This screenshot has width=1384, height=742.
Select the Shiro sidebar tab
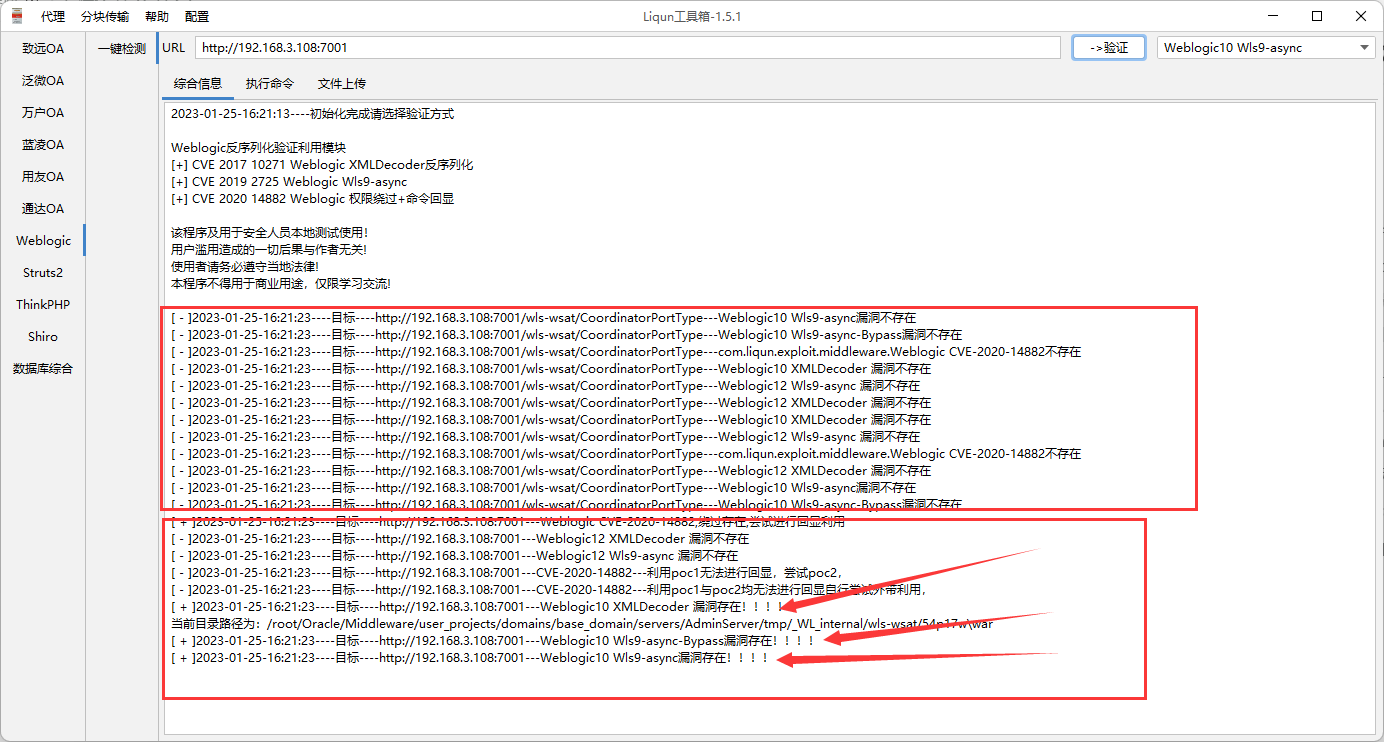click(43, 336)
